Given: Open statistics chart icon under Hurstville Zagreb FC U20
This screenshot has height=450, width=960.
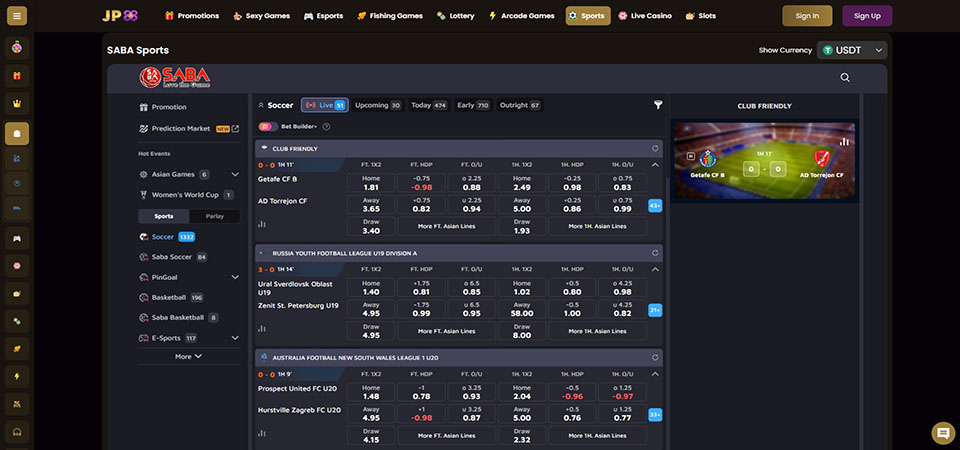Looking at the screenshot, I should coord(262,433).
